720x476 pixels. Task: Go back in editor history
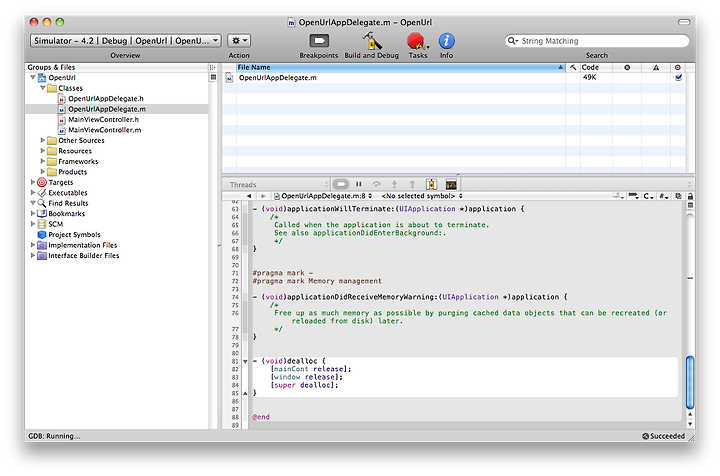click(x=249, y=196)
